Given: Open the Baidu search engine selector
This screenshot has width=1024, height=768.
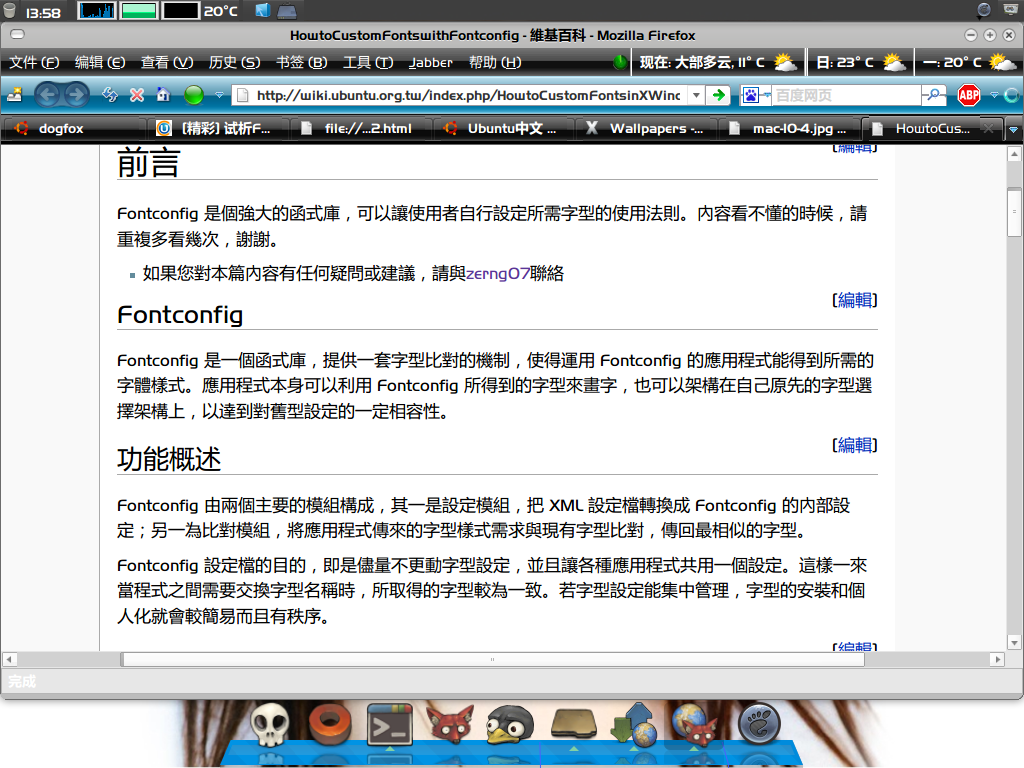Looking at the screenshot, I should tap(756, 95).
